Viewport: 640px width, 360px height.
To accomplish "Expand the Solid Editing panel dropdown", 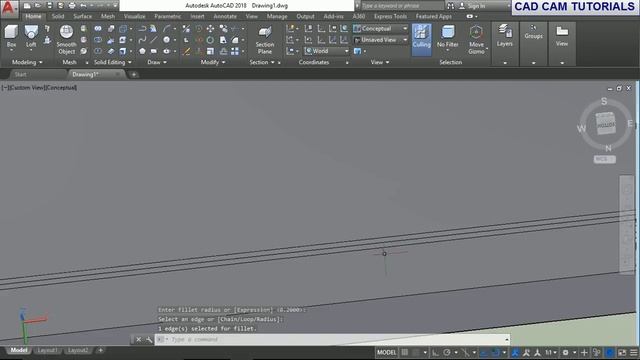I will pyautogui.click(x=113, y=62).
